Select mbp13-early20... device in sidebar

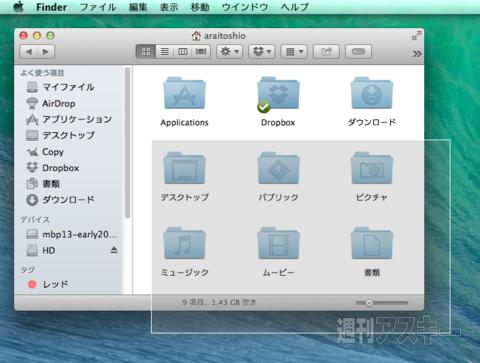pos(72,234)
